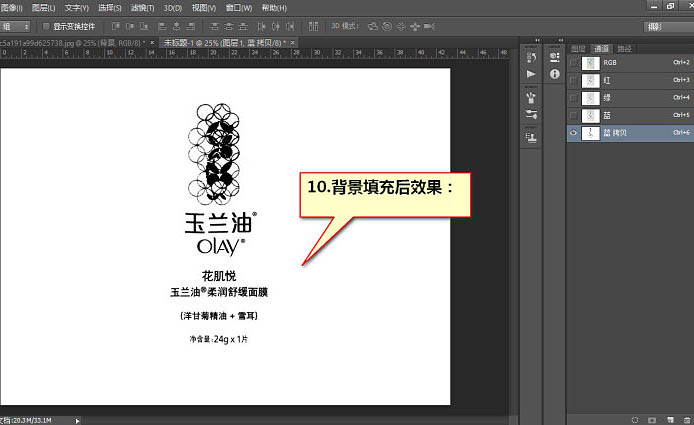Open the 图像(I) menu

coord(12,8)
